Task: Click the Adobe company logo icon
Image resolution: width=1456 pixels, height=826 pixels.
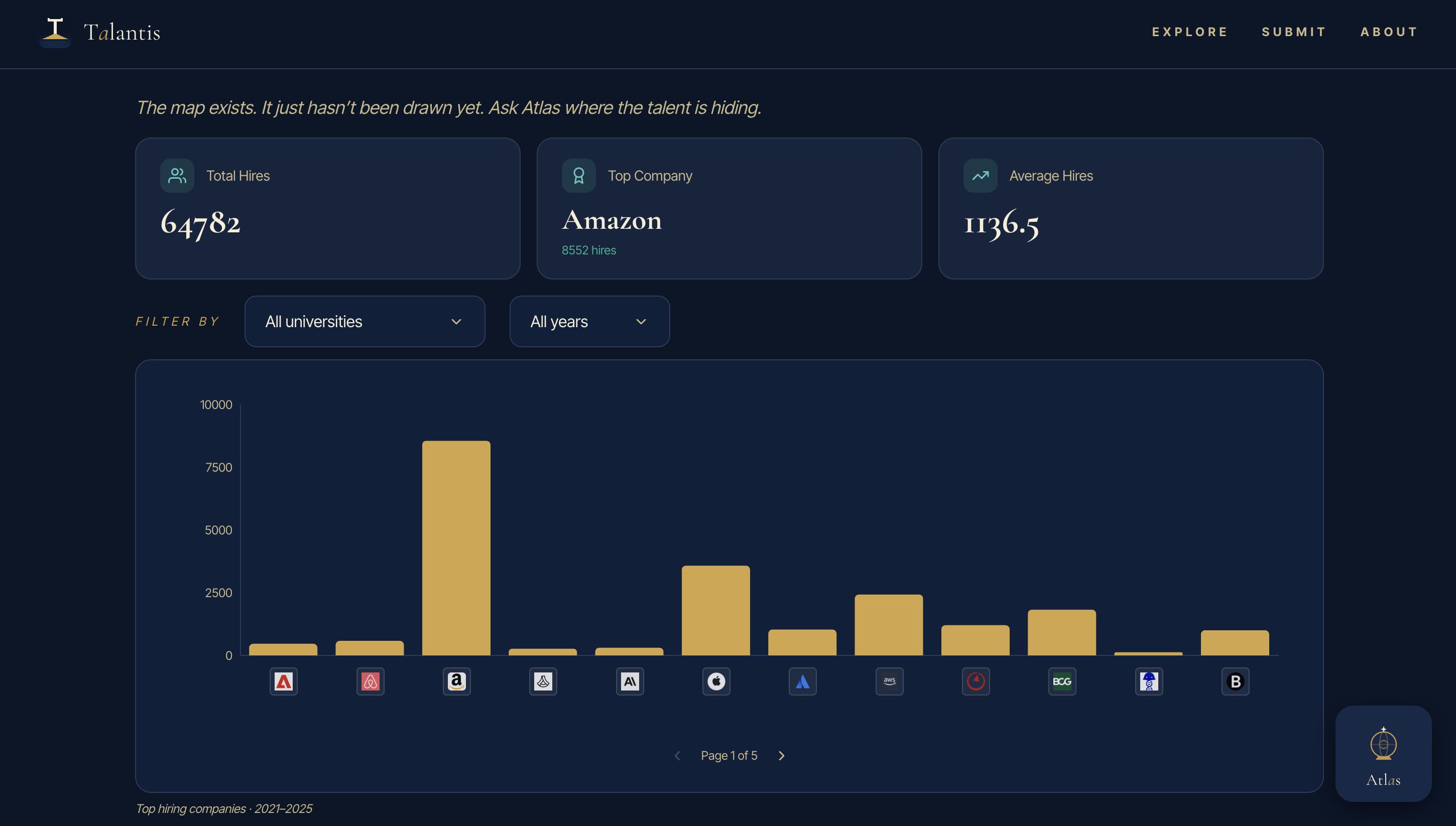Action: (283, 681)
